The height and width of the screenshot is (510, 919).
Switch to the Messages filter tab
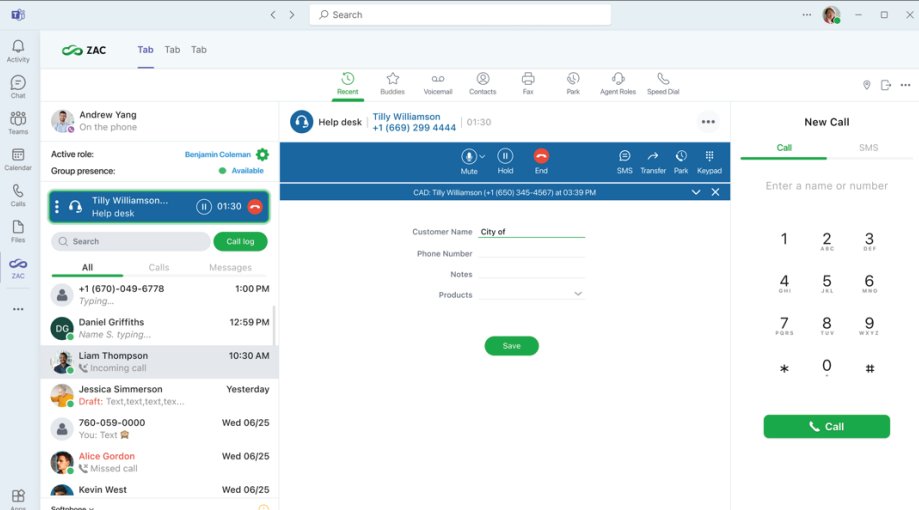coord(230,267)
